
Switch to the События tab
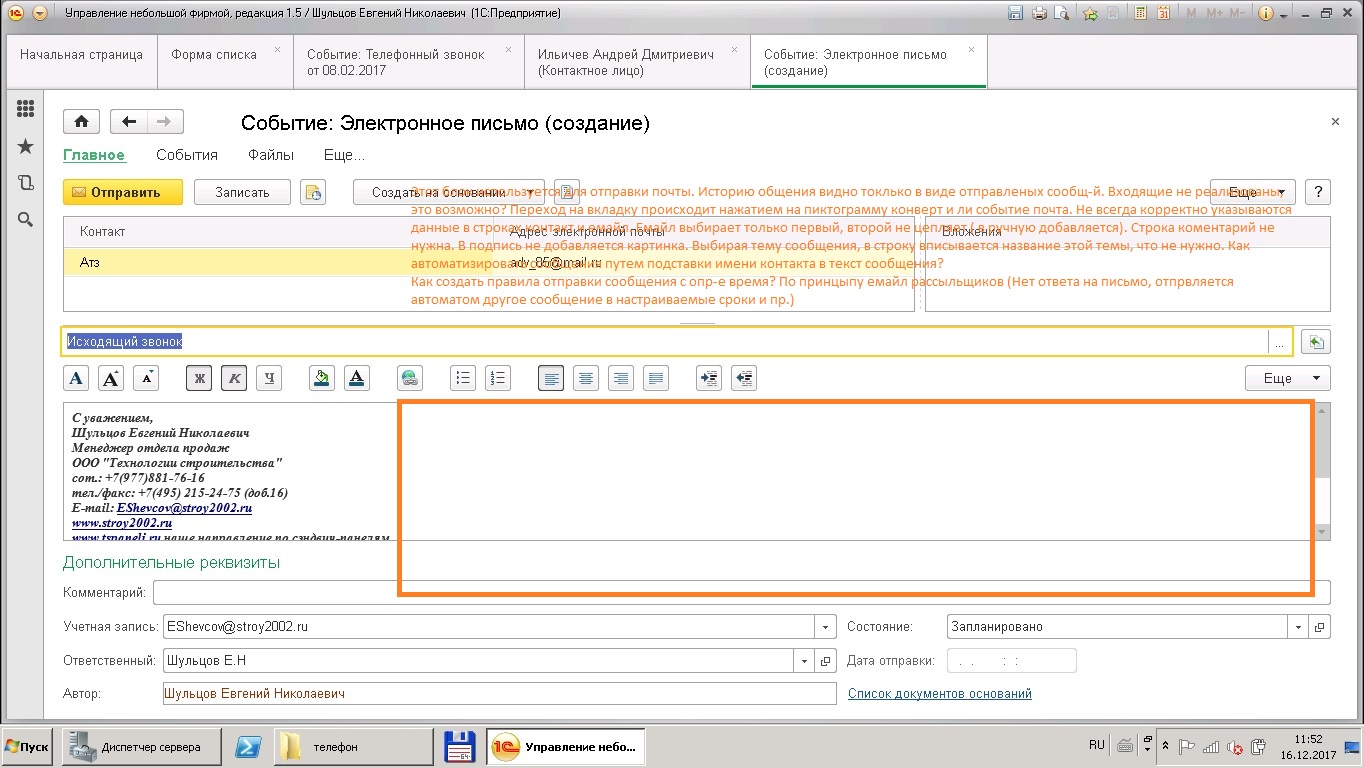coord(187,155)
